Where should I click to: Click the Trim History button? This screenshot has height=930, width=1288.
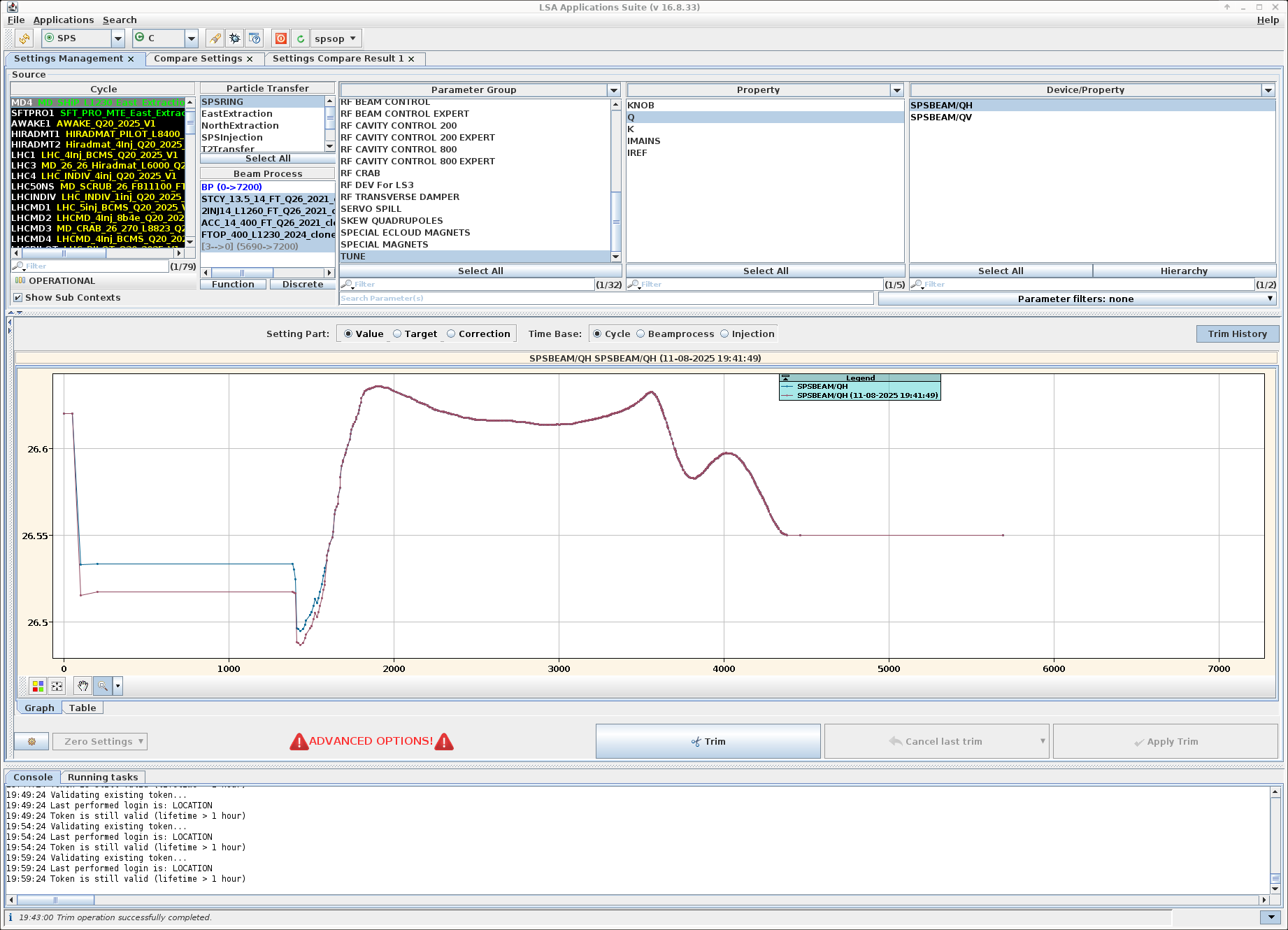tap(1237, 334)
